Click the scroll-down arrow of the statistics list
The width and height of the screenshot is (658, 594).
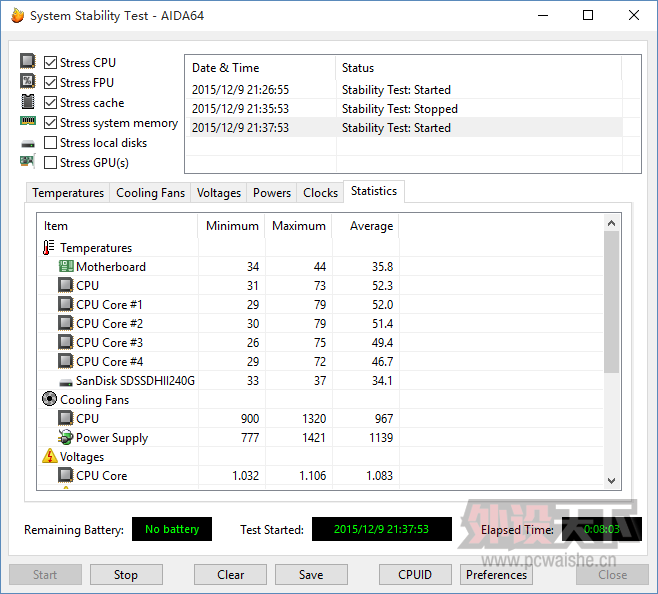tap(611, 481)
